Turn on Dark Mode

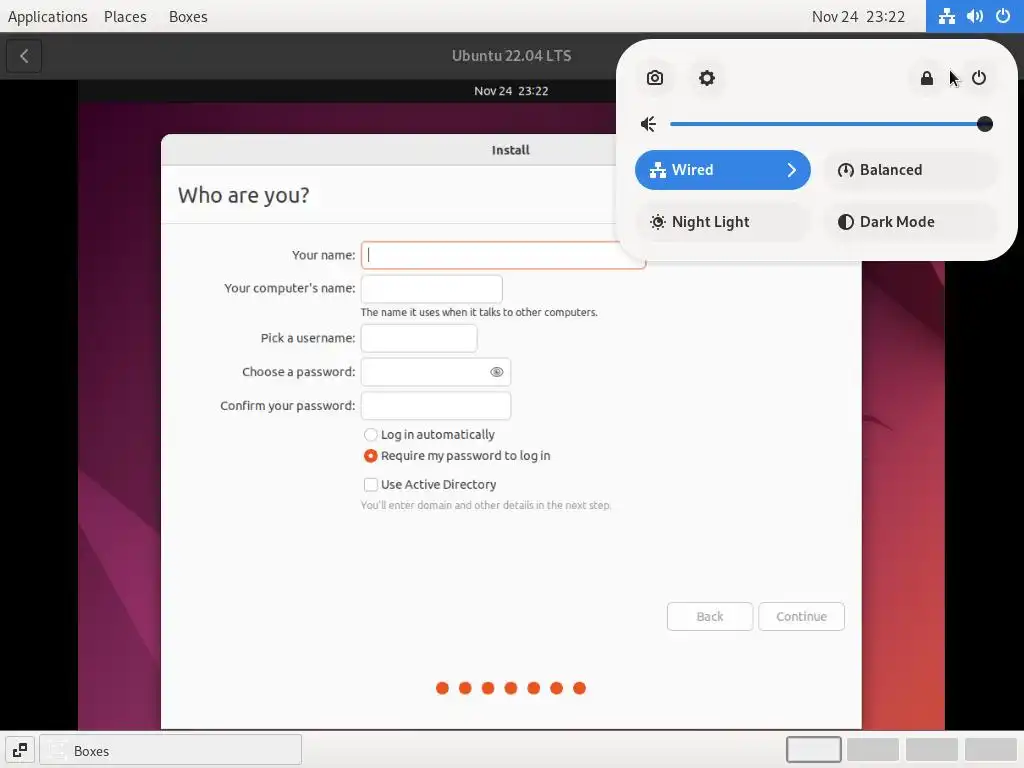point(910,222)
